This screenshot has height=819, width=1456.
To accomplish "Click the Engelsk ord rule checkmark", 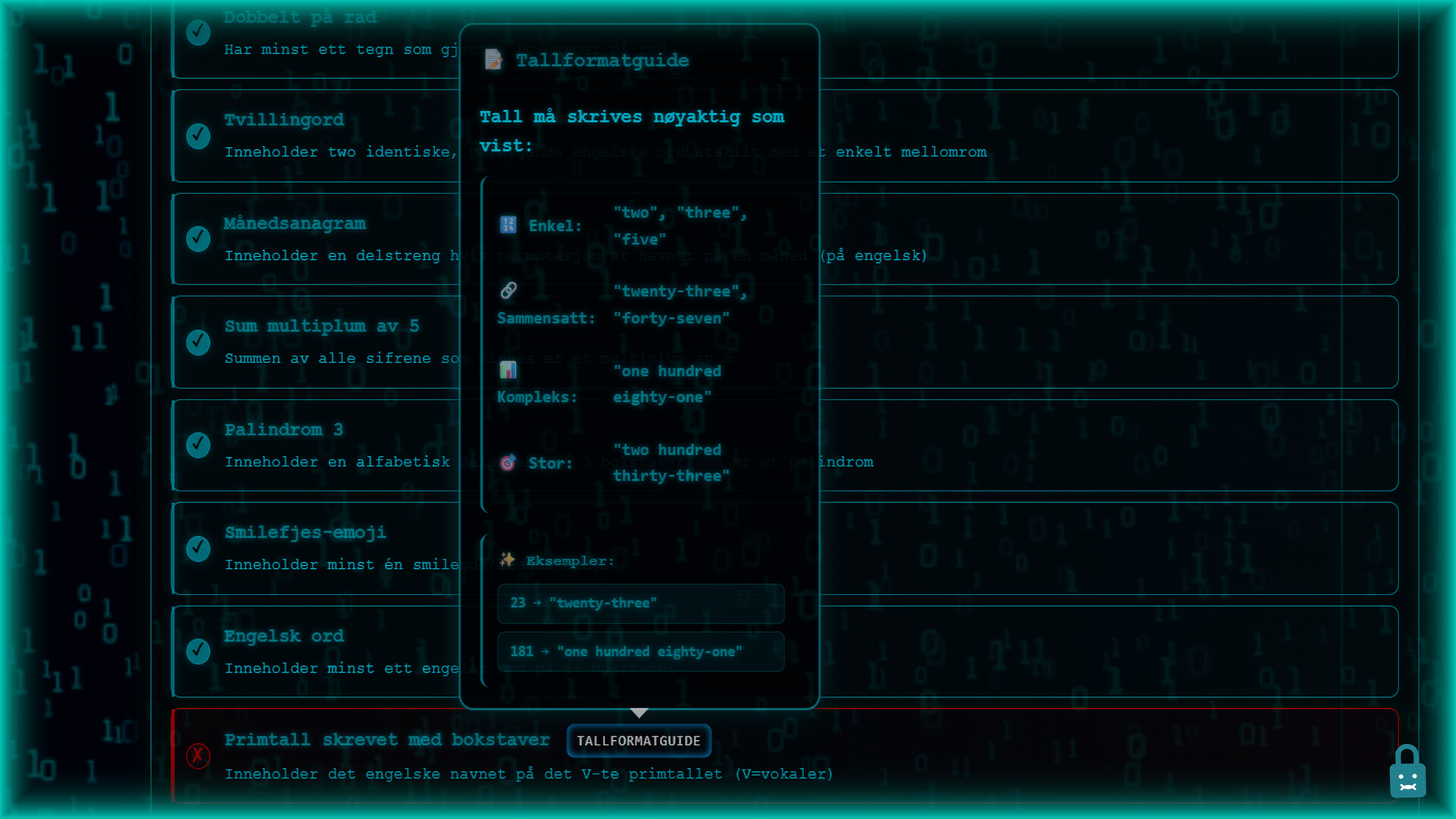I will coord(199,651).
